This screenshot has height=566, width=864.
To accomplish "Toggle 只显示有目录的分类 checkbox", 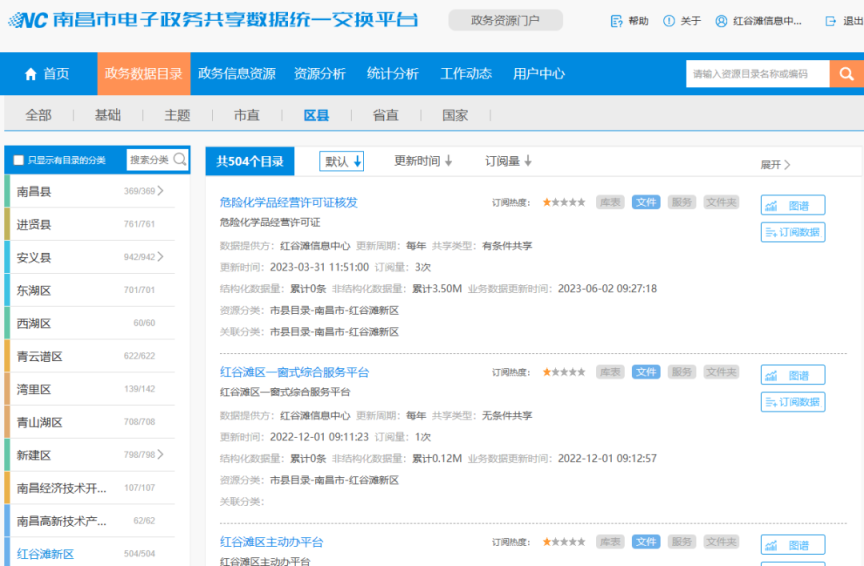I will pyautogui.click(x=18, y=160).
